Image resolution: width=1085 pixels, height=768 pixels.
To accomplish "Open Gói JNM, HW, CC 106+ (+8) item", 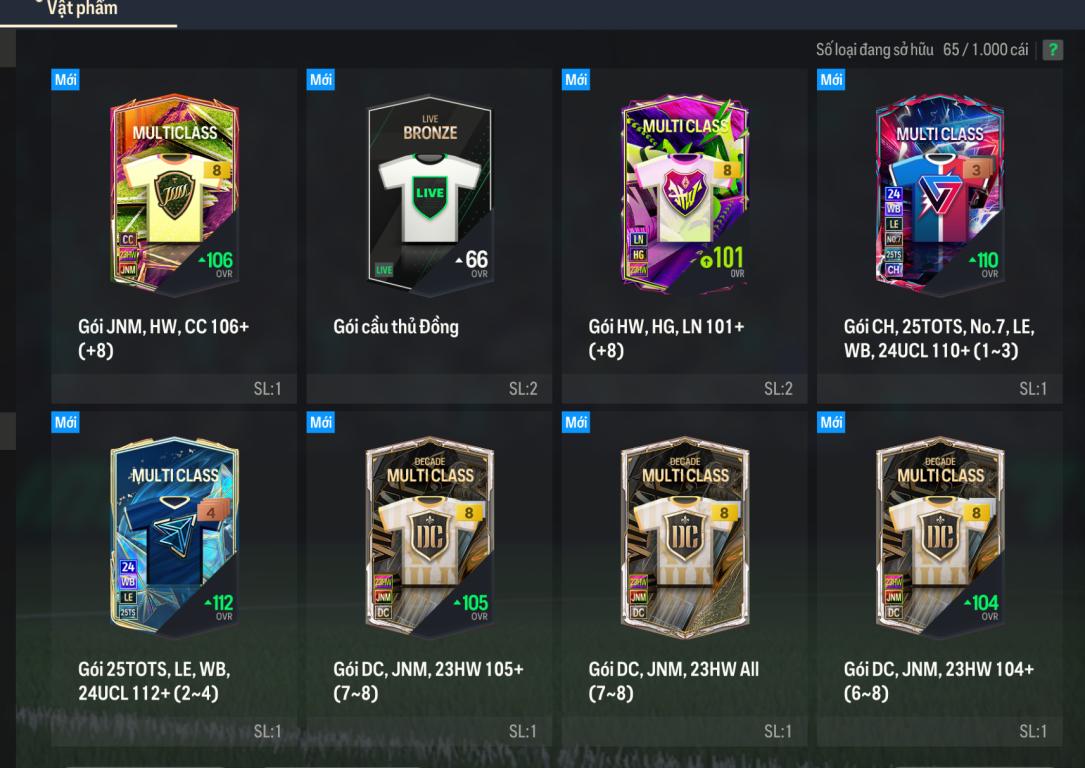I will tap(163, 338).
